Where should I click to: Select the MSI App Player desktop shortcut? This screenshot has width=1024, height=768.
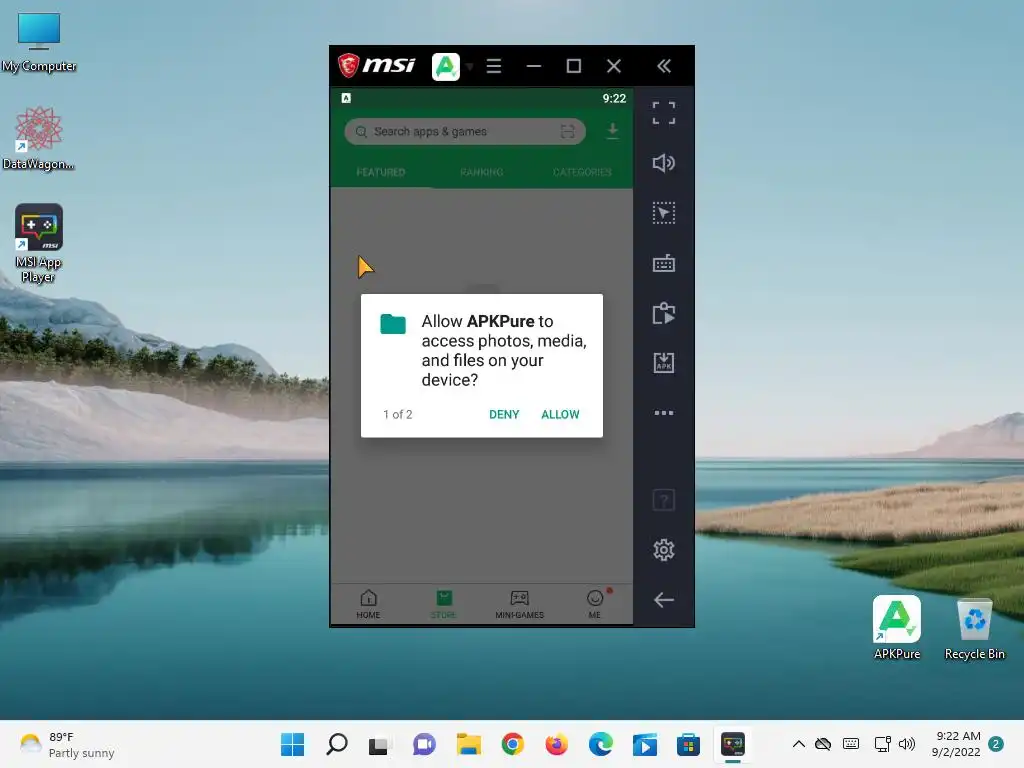pyautogui.click(x=39, y=243)
